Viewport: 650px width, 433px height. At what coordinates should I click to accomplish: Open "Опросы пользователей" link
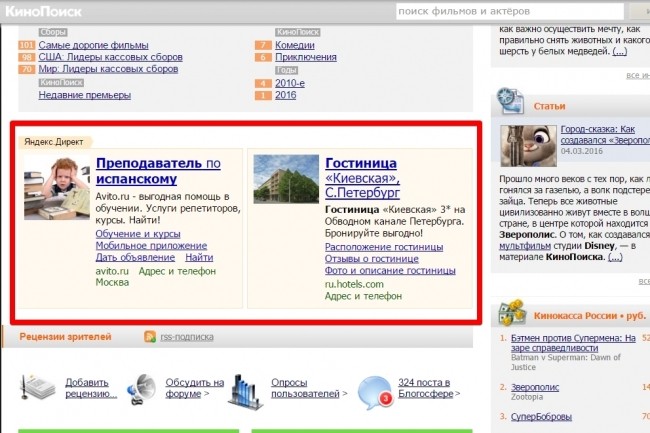click(306, 388)
